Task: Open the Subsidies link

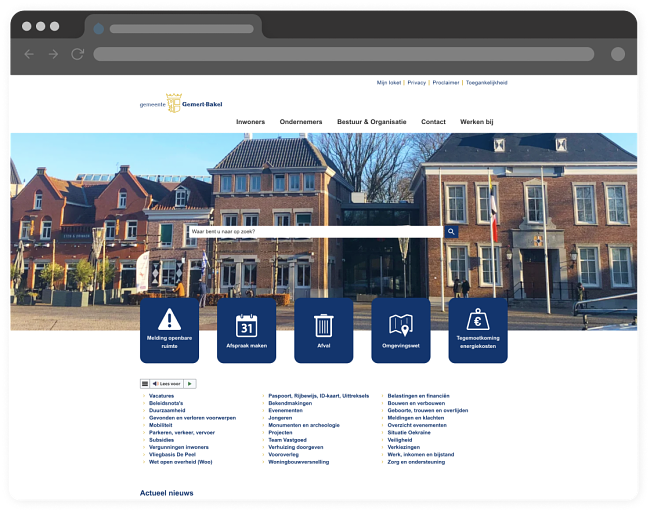Action: point(161,440)
